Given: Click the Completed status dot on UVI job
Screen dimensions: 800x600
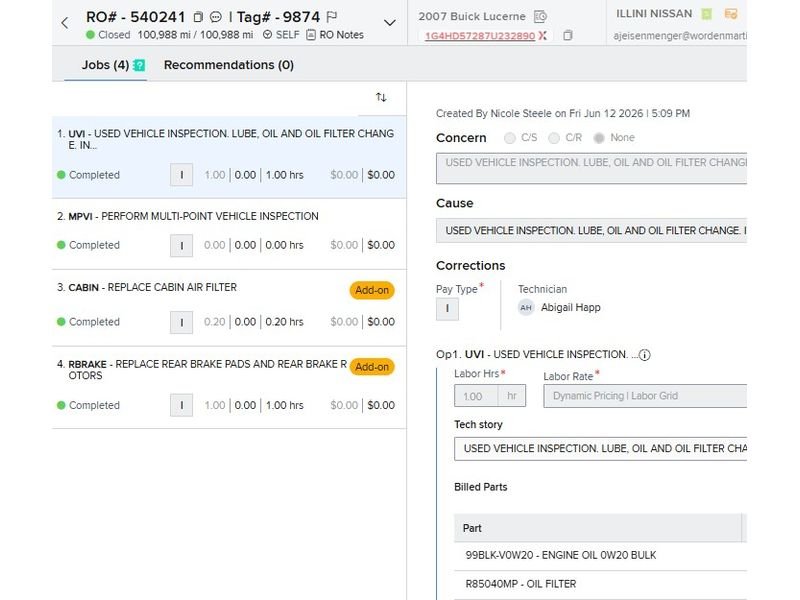Looking at the screenshot, I should pos(61,175).
